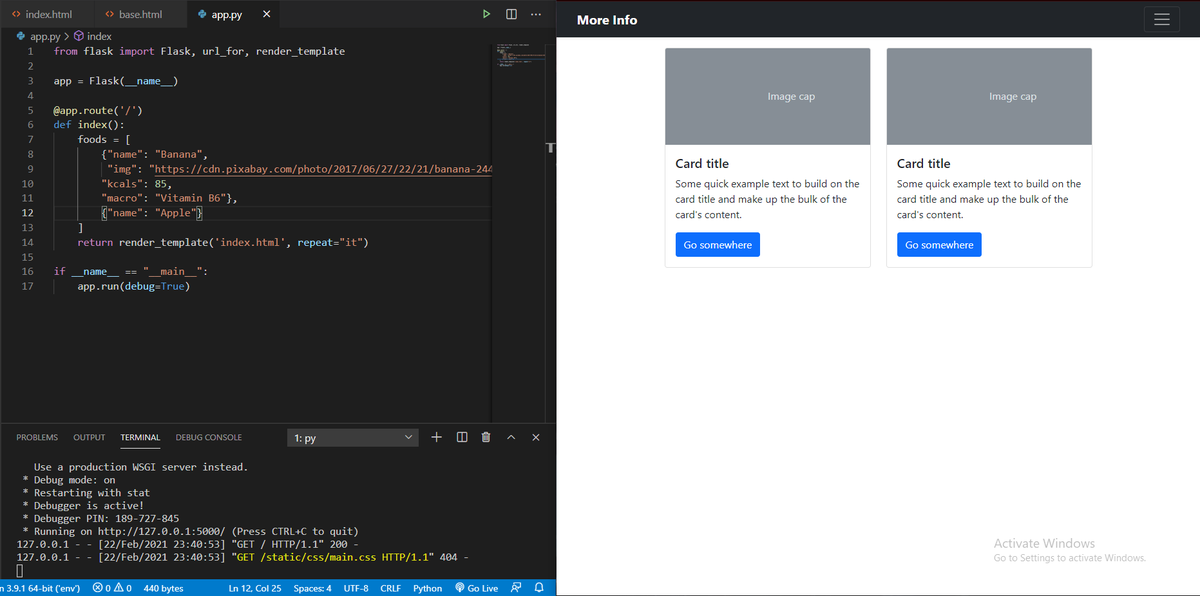
Task: Click index symbol in breadcrumb
Action: point(93,36)
